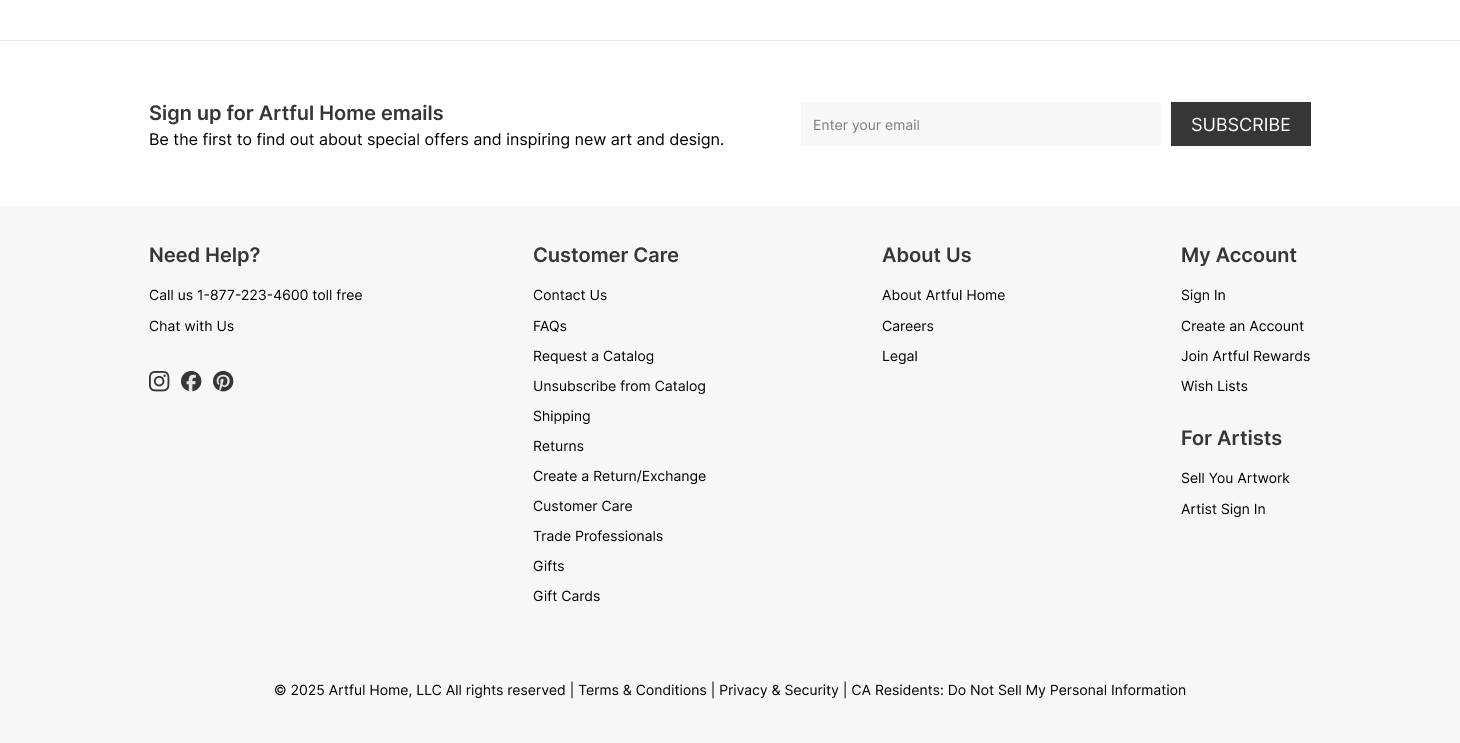Screen dimensions: 1460x743
Task: Open Artful Home's Facebook page
Action: pos(191,381)
